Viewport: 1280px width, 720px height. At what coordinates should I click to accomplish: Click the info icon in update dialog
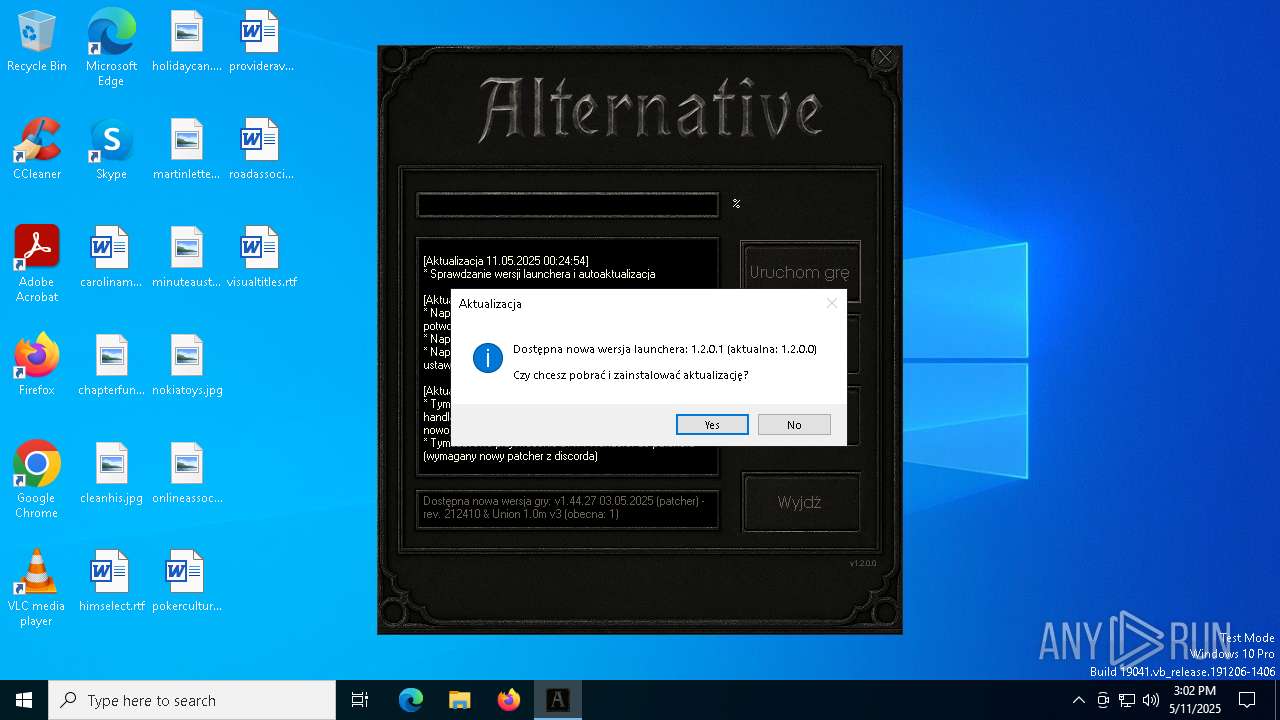coord(488,358)
